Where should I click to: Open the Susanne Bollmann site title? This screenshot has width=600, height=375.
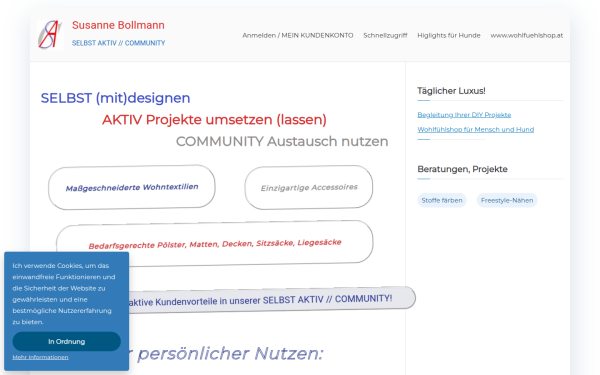(118, 25)
